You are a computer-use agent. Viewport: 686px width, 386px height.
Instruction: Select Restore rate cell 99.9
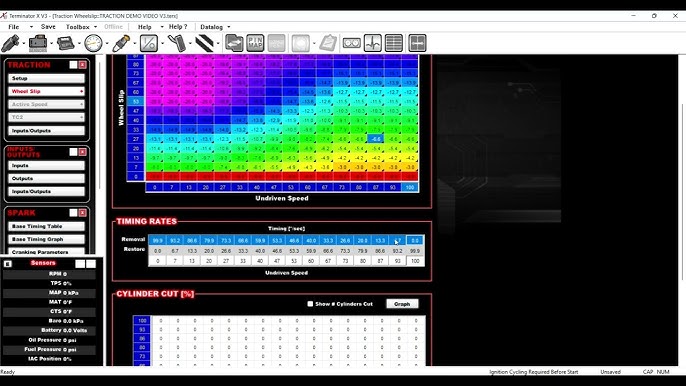(415, 251)
